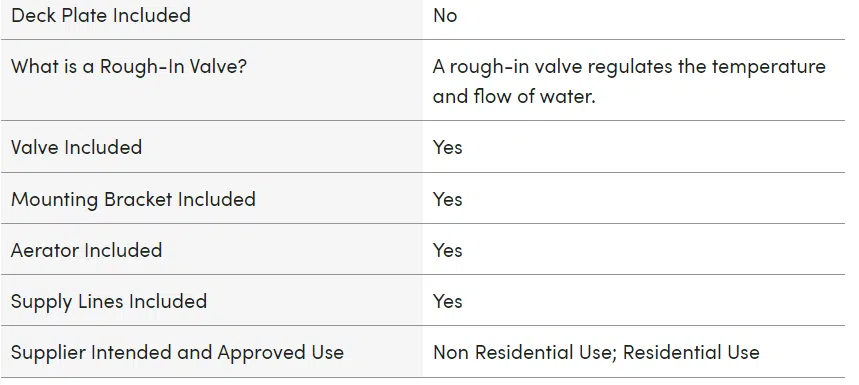
Task: Click 'Yes' next to Supply Lines Included
Action: coord(448,301)
